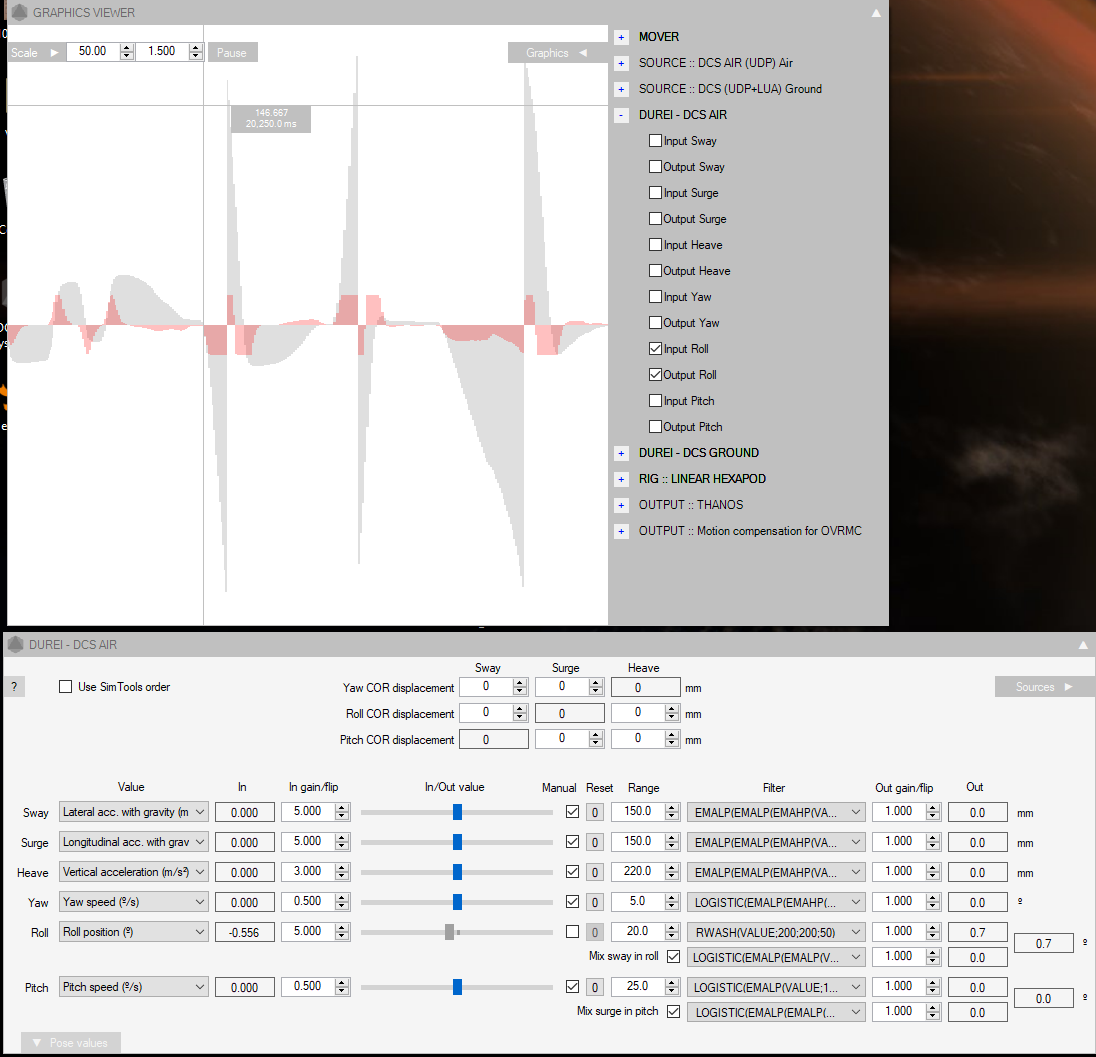Open the Sources panel

(x=1044, y=686)
